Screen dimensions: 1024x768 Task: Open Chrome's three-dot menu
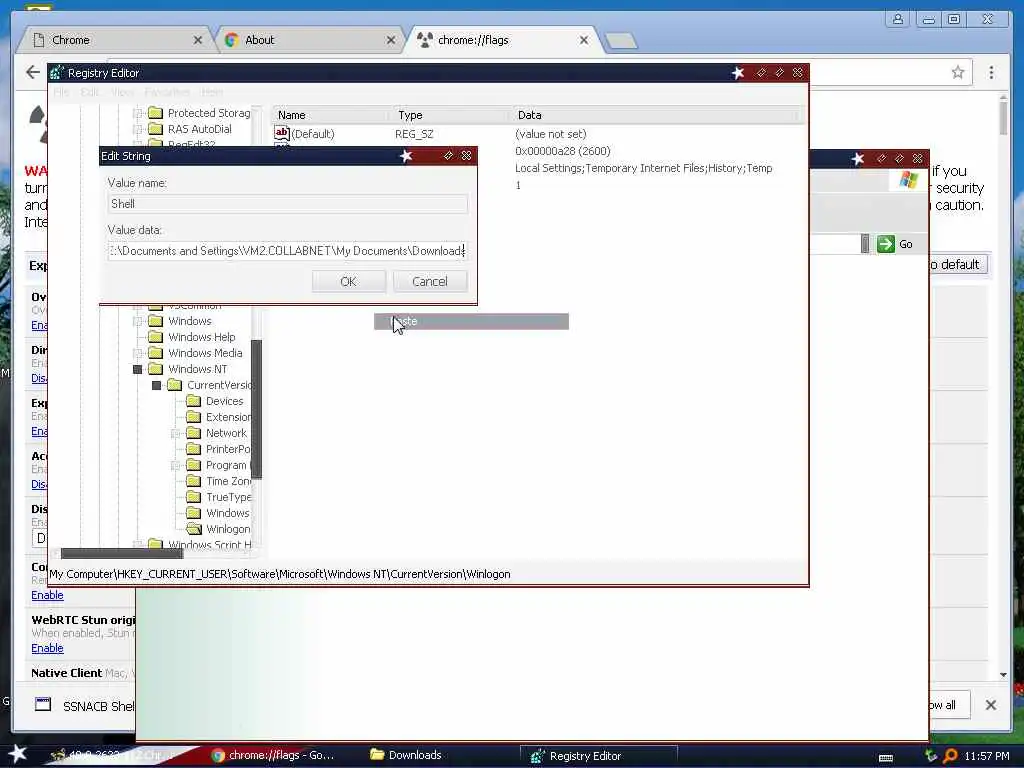coord(991,72)
